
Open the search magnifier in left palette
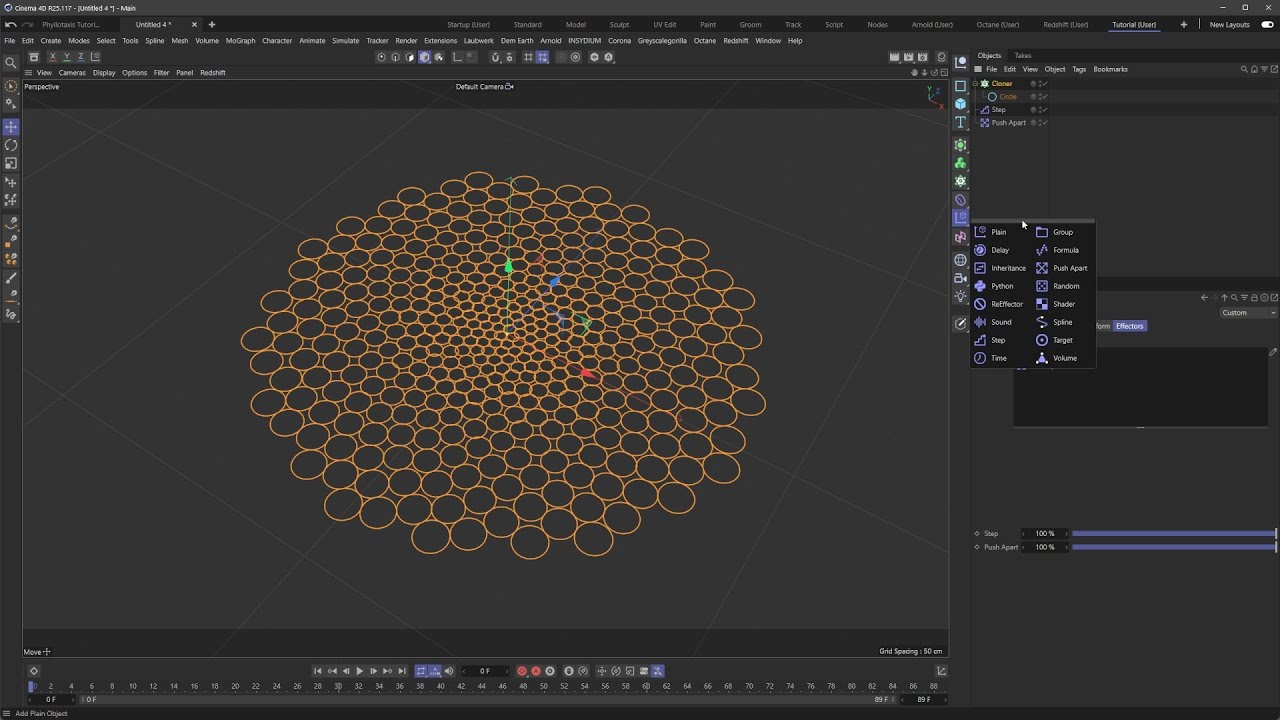click(x=11, y=62)
